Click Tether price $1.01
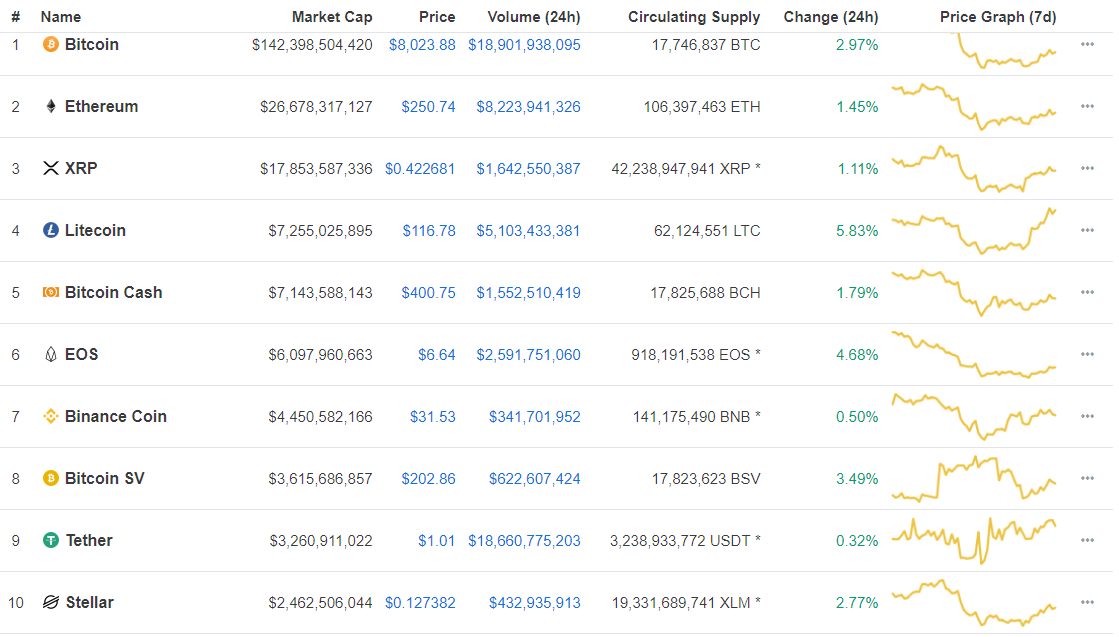Image resolution: width=1119 pixels, height=637 pixels. click(x=437, y=541)
